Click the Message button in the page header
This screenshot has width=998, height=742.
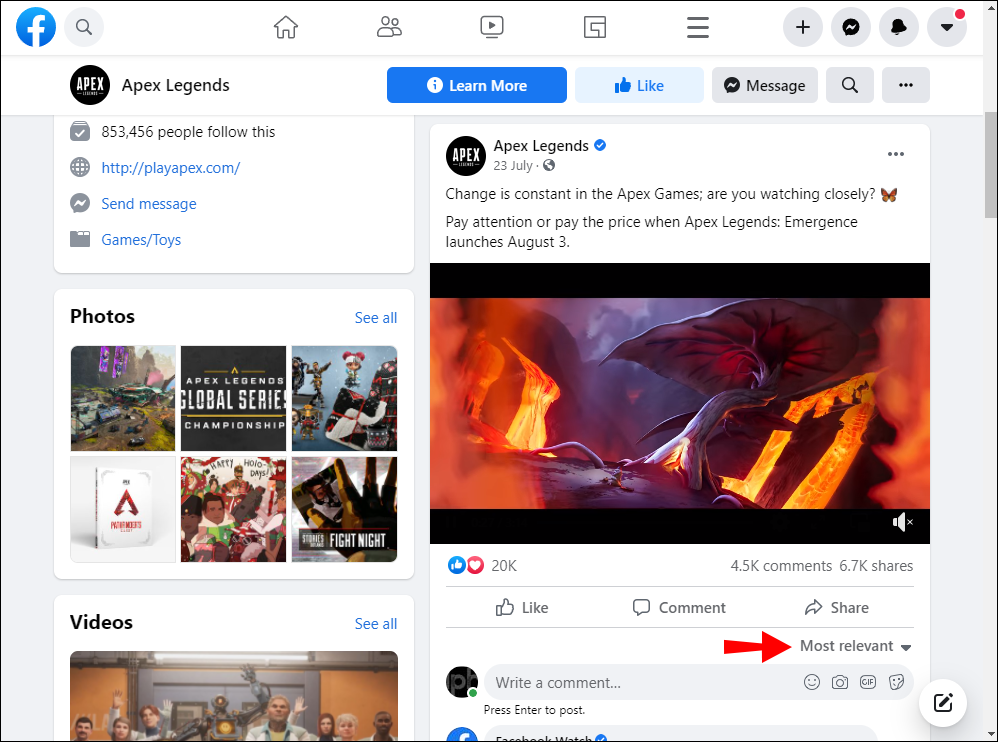(x=764, y=85)
